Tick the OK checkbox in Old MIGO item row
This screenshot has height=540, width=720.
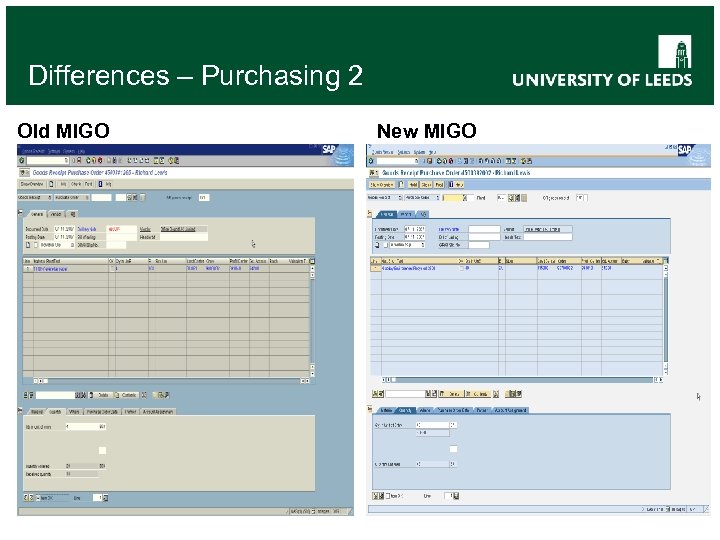[111, 268]
